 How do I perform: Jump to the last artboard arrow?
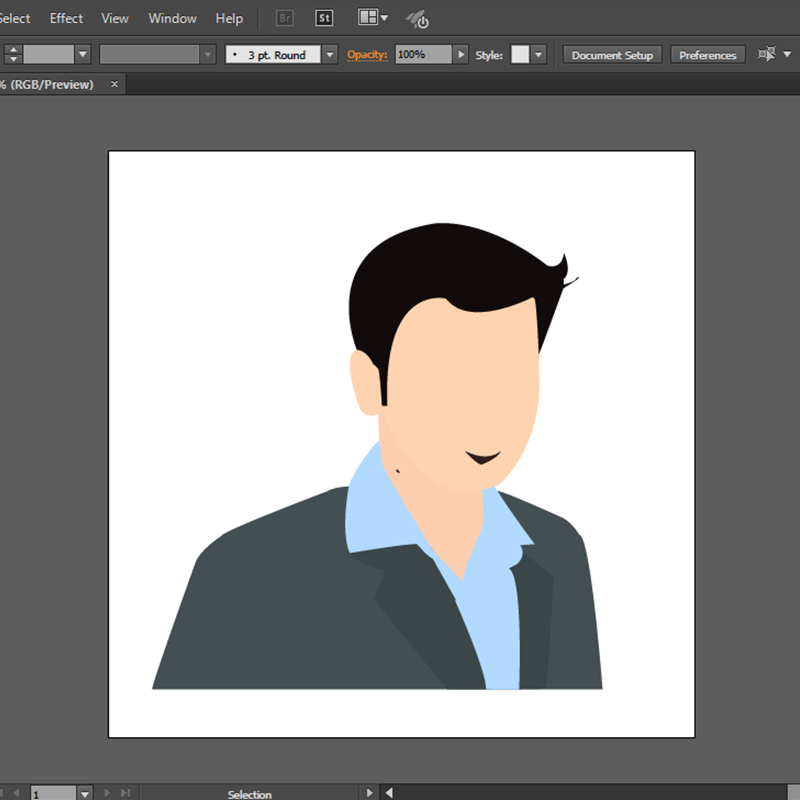126,793
